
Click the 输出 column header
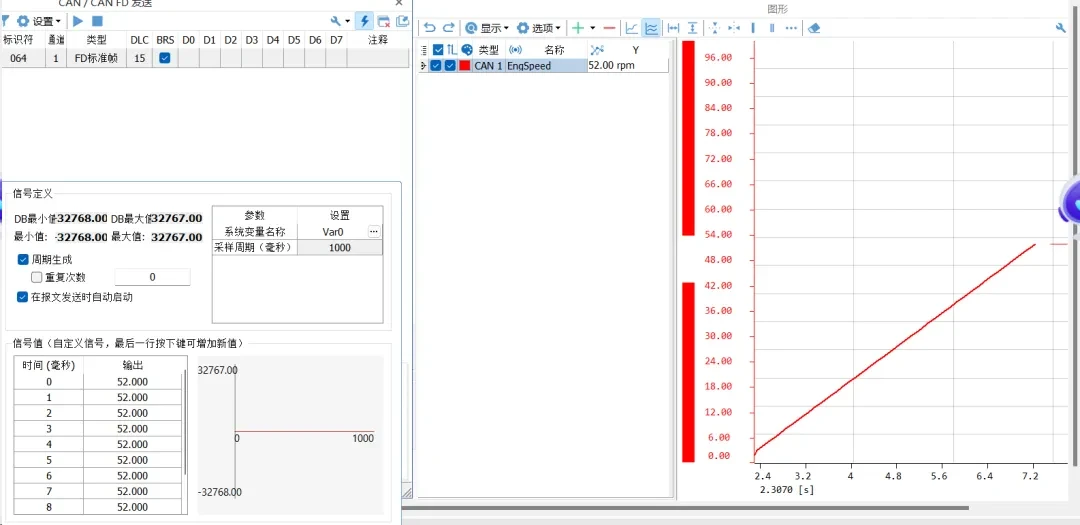click(133, 365)
